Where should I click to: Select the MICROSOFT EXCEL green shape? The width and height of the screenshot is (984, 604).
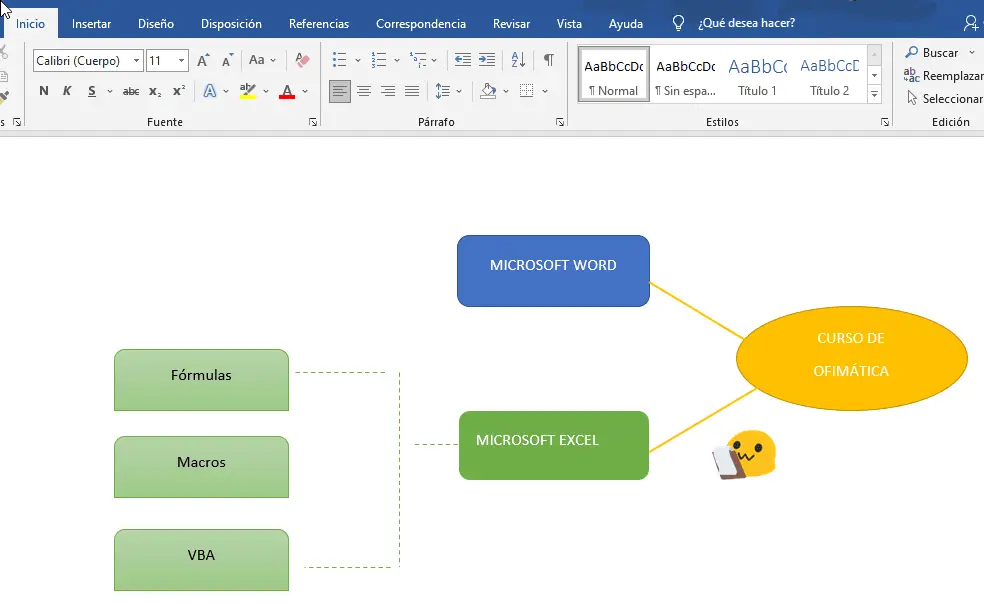coord(554,445)
